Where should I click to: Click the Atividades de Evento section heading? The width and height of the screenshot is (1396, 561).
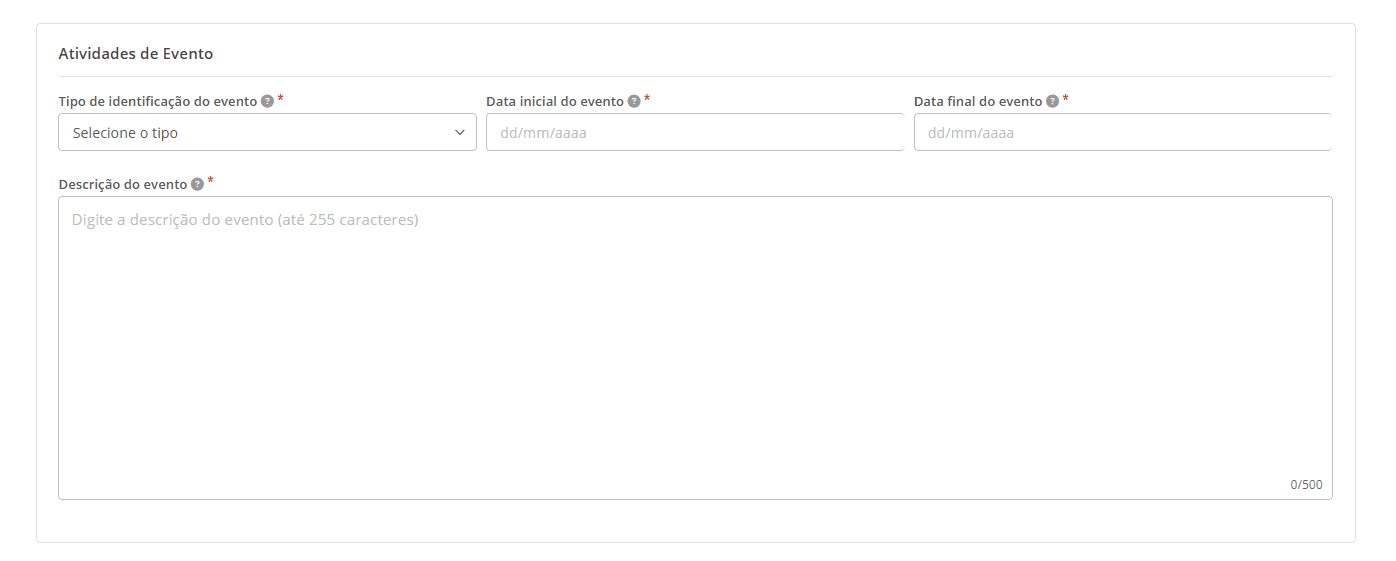click(x=136, y=54)
